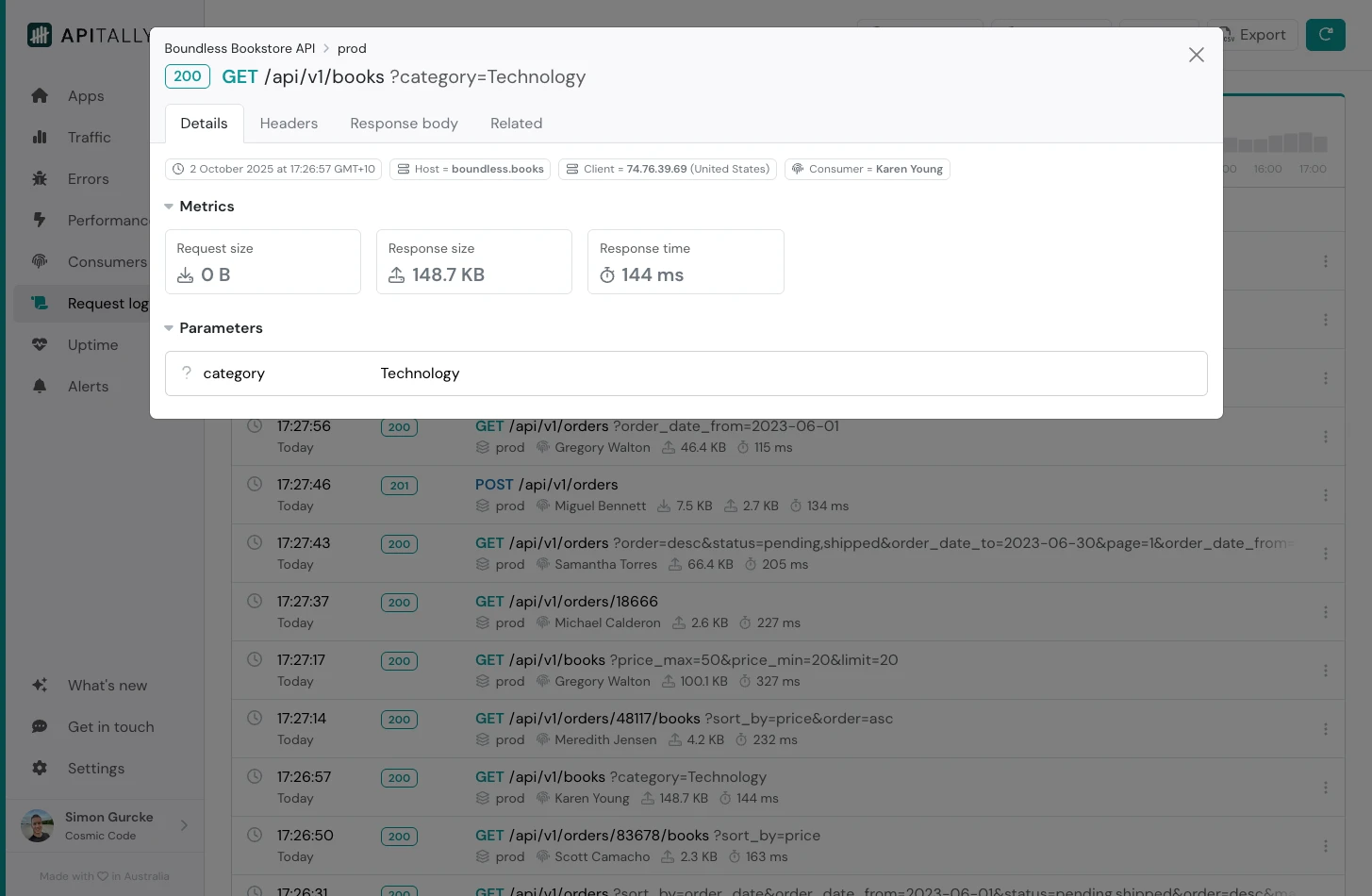Click the What's new sparkle icon
Viewport: 1372px width, 896px height.
pos(40,686)
